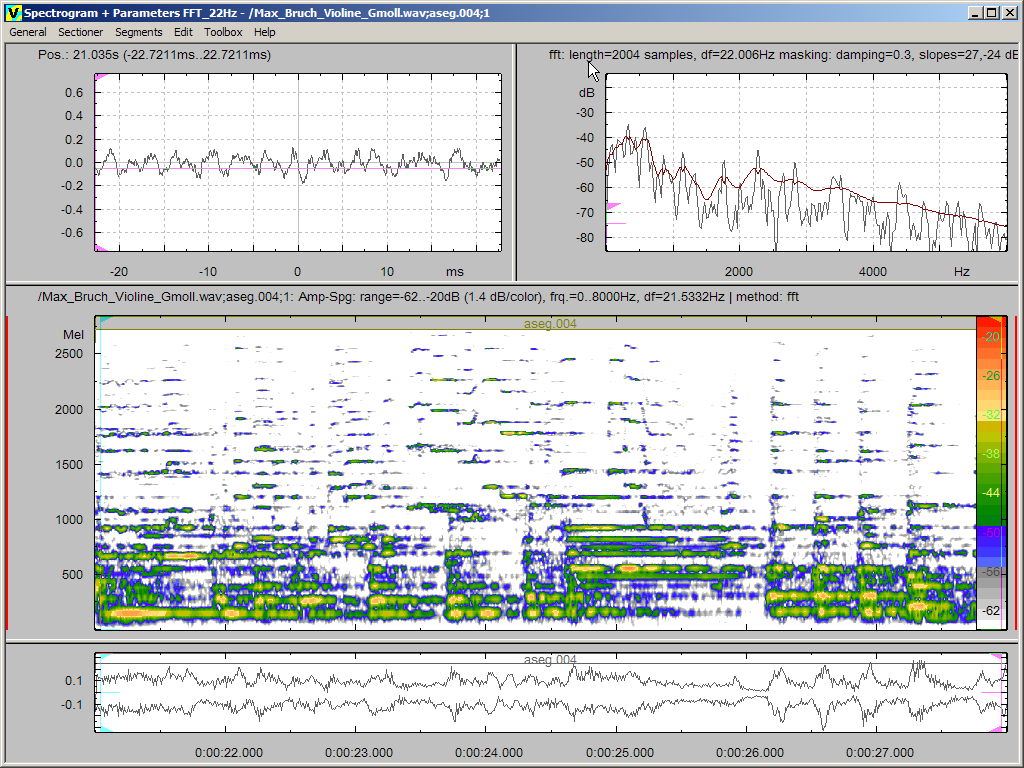This screenshot has height=768, width=1024.
Task: Click the -50 dB blue color scale swatch
Action: 990,533
